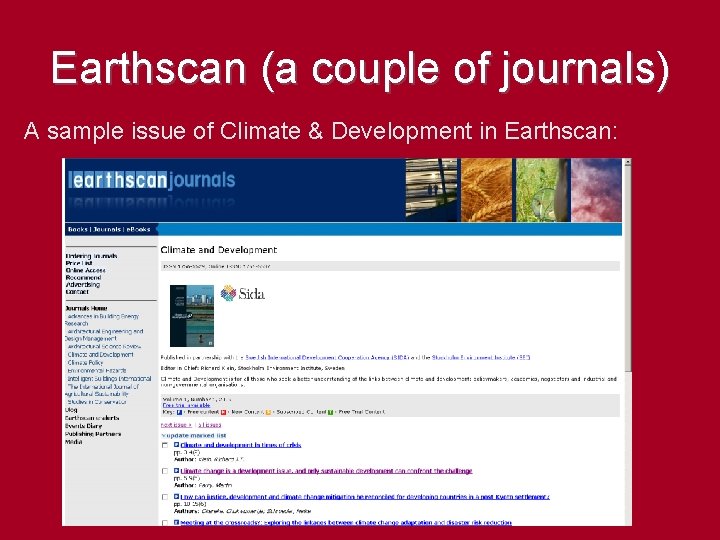This screenshot has height=540, width=720.
Task: Open the Books tab in the blue bar
Action: 78,229
